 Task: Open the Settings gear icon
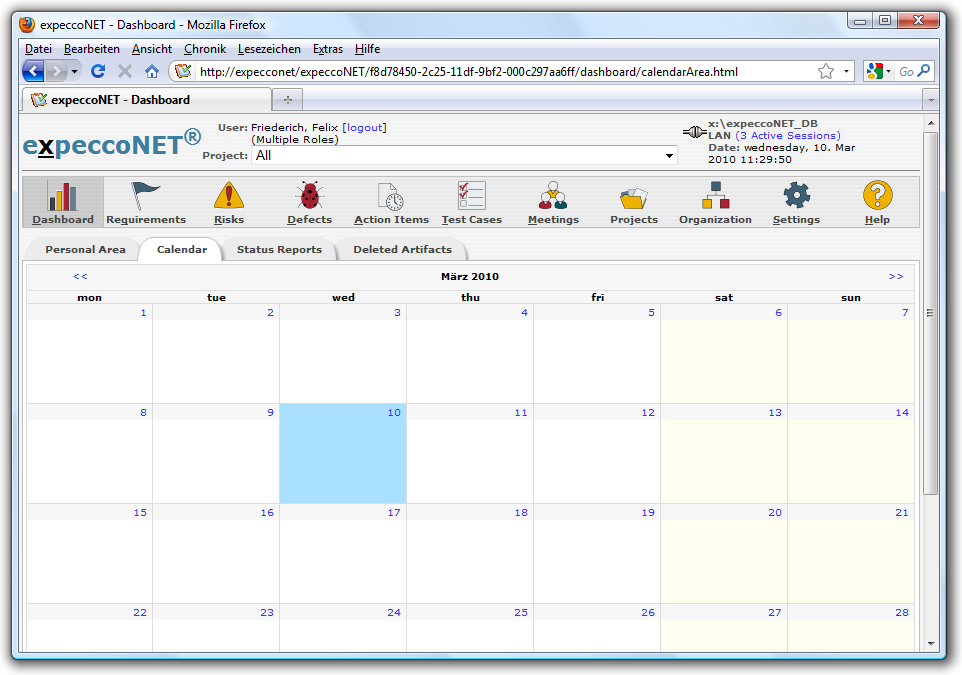[x=796, y=197]
